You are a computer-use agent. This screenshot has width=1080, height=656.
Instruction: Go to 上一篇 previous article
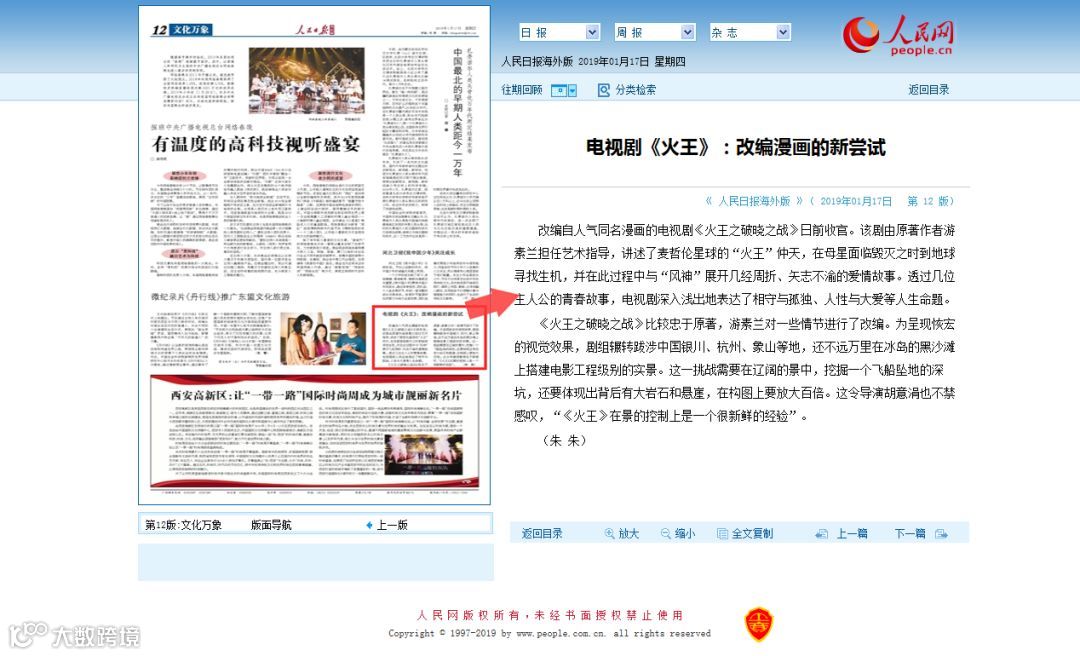point(852,533)
